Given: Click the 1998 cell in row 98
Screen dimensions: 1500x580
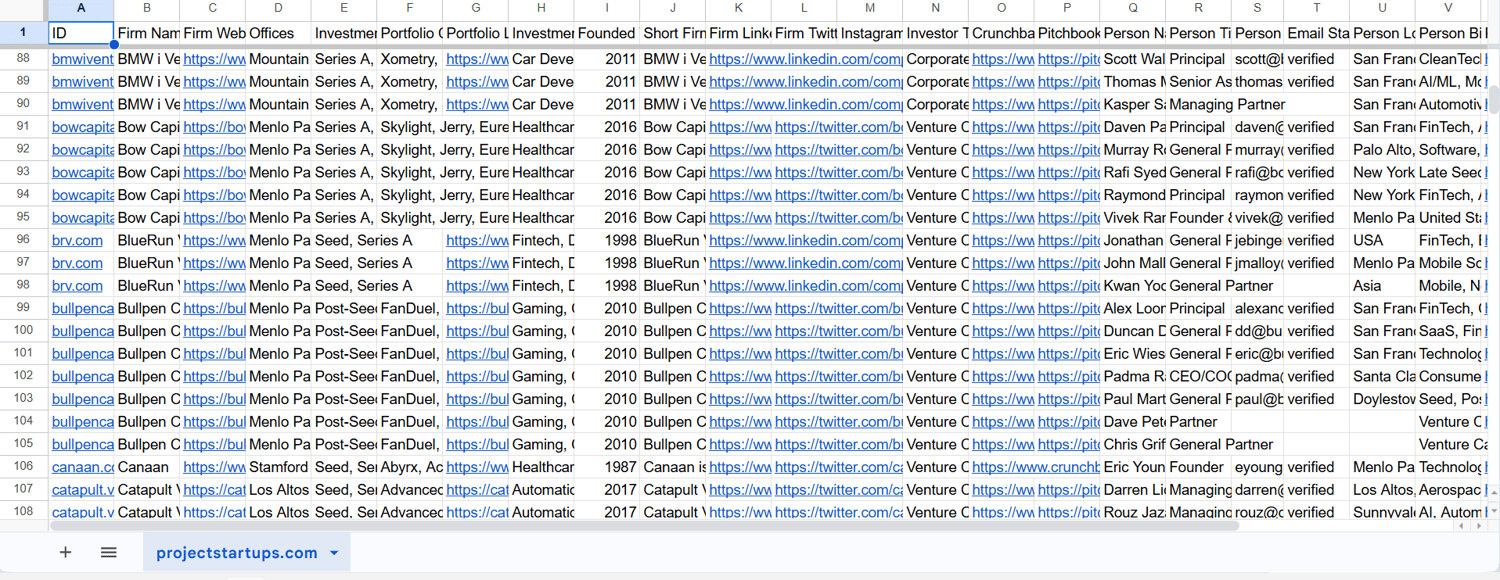Looking at the screenshot, I should point(607,285).
